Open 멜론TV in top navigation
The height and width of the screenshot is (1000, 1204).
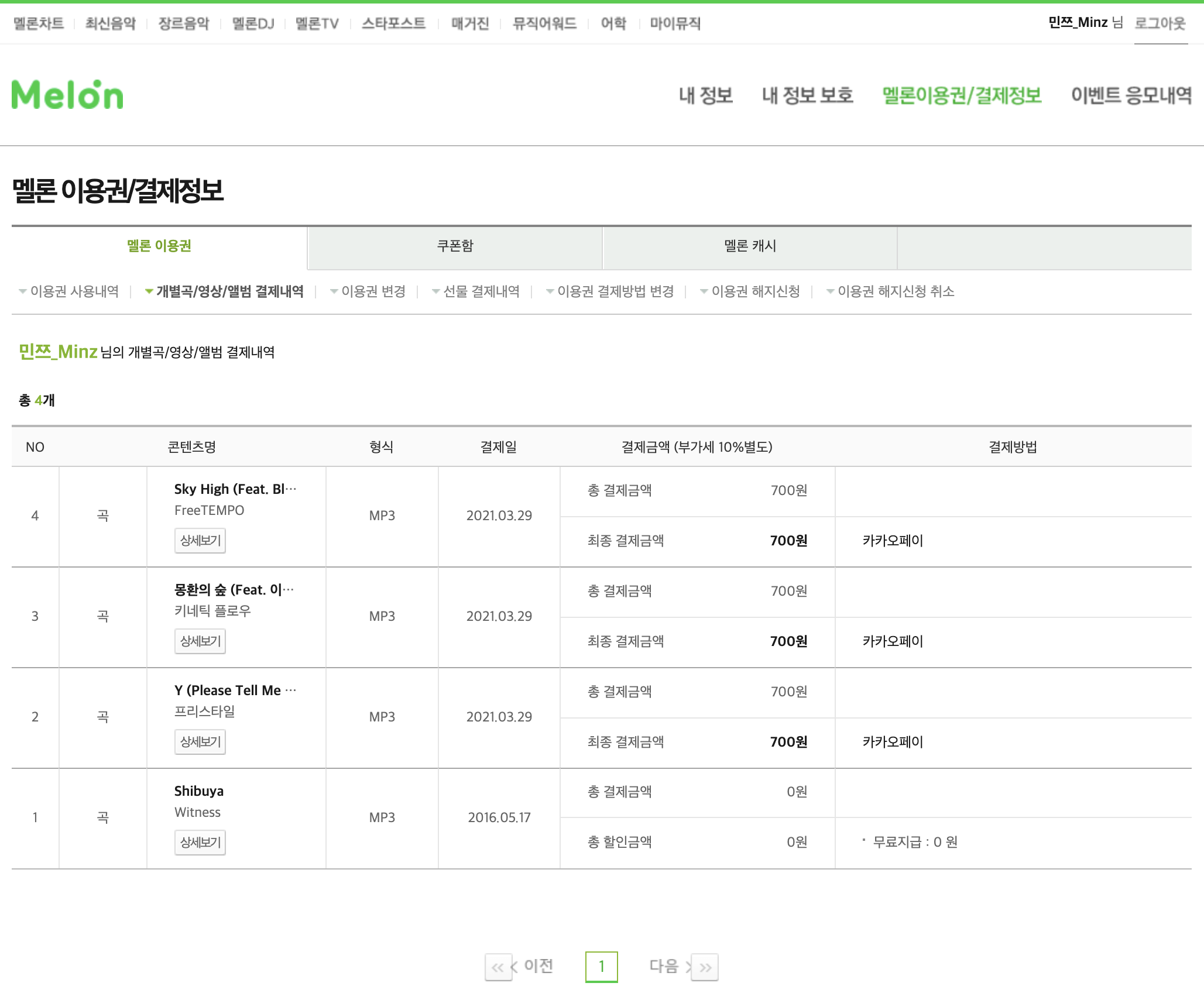[317, 23]
